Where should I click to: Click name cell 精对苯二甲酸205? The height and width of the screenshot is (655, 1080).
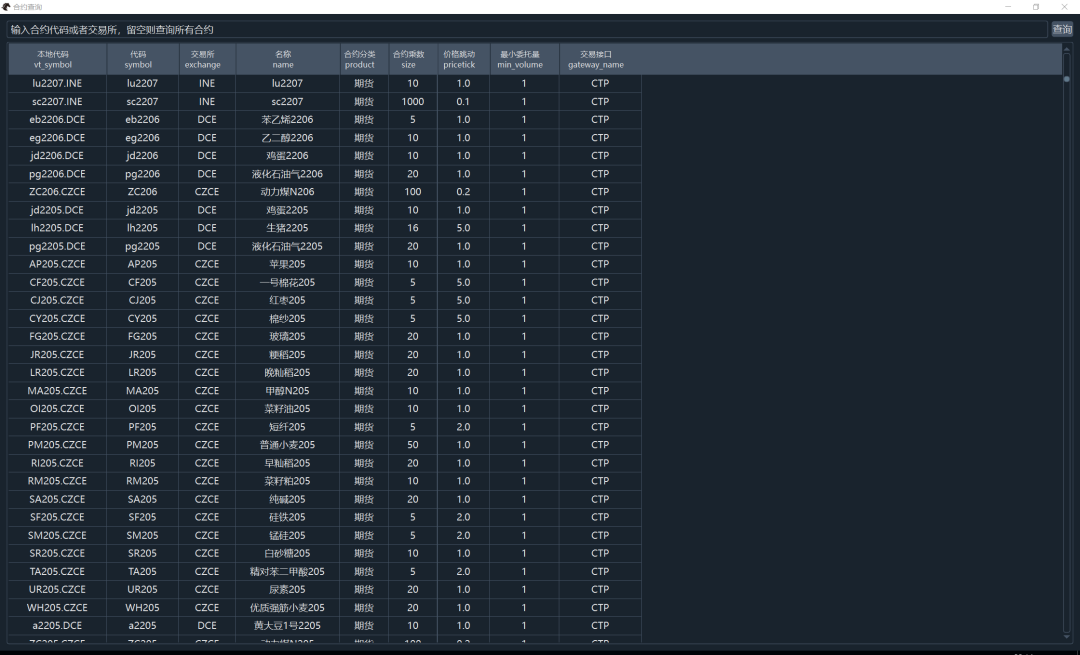[x=287, y=572]
